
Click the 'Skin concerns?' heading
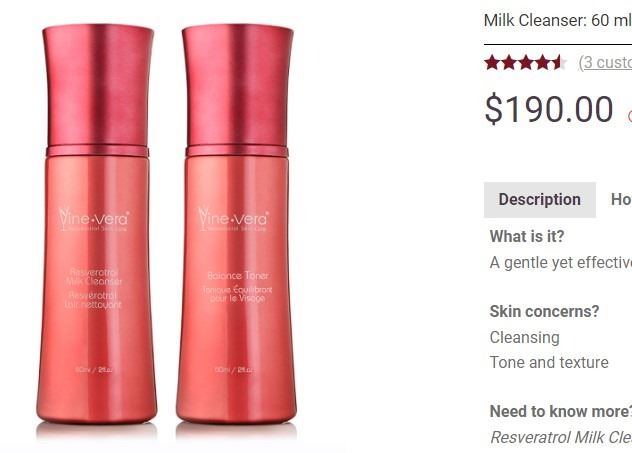[x=545, y=311]
